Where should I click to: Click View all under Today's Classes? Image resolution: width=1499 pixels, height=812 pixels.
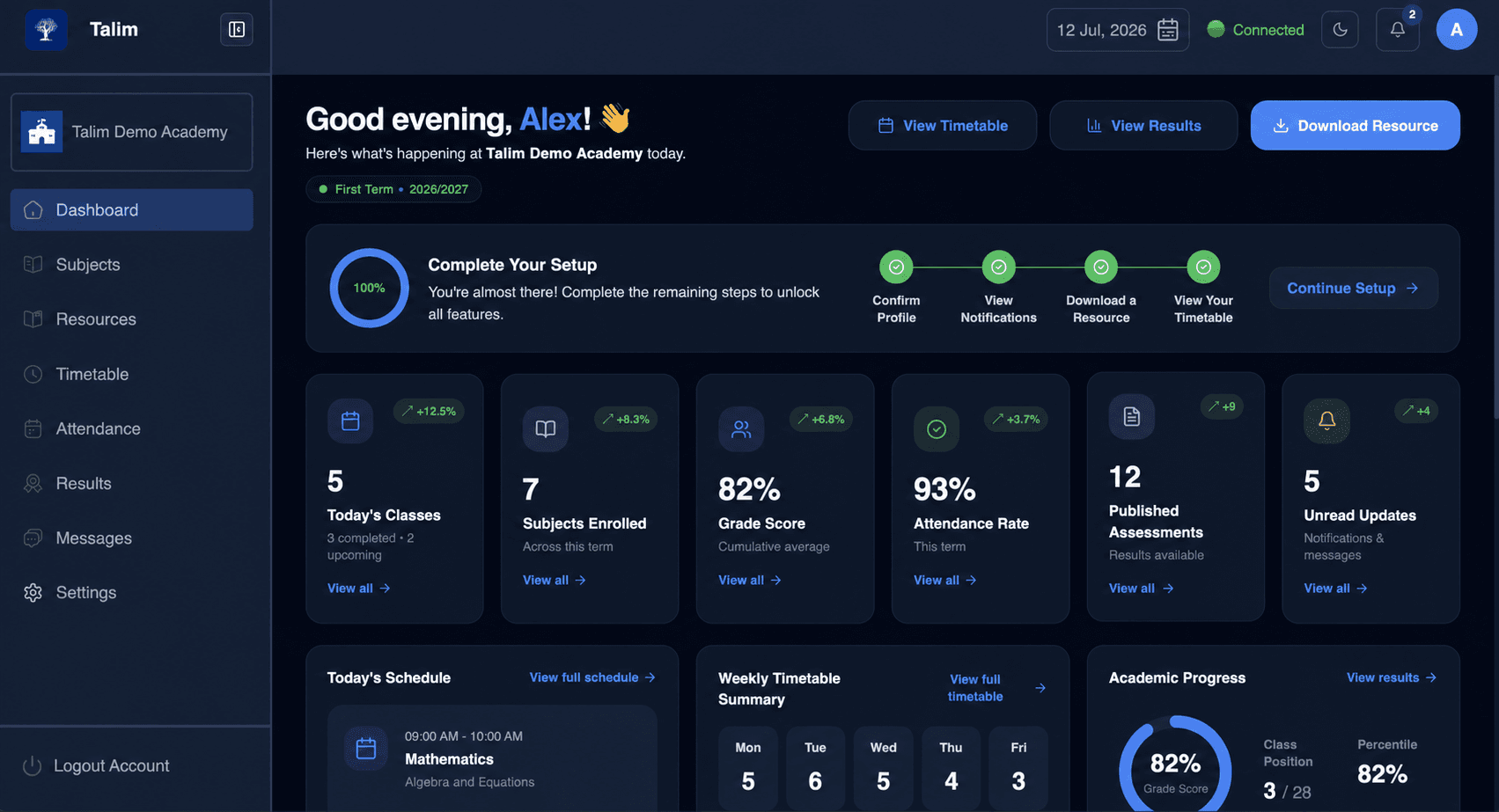point(359,588)
